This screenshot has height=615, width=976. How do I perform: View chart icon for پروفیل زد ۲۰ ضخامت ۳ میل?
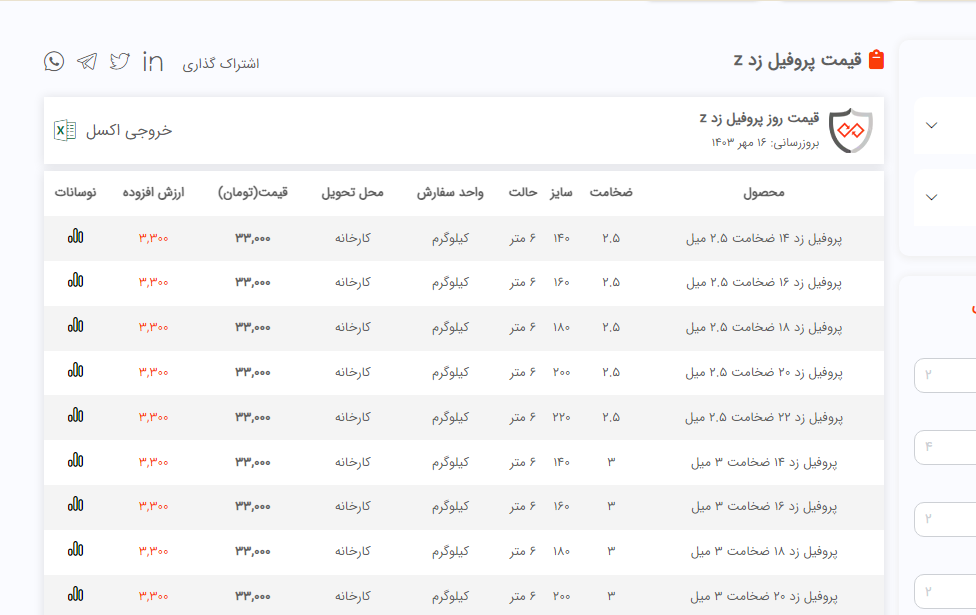(76, 594)
